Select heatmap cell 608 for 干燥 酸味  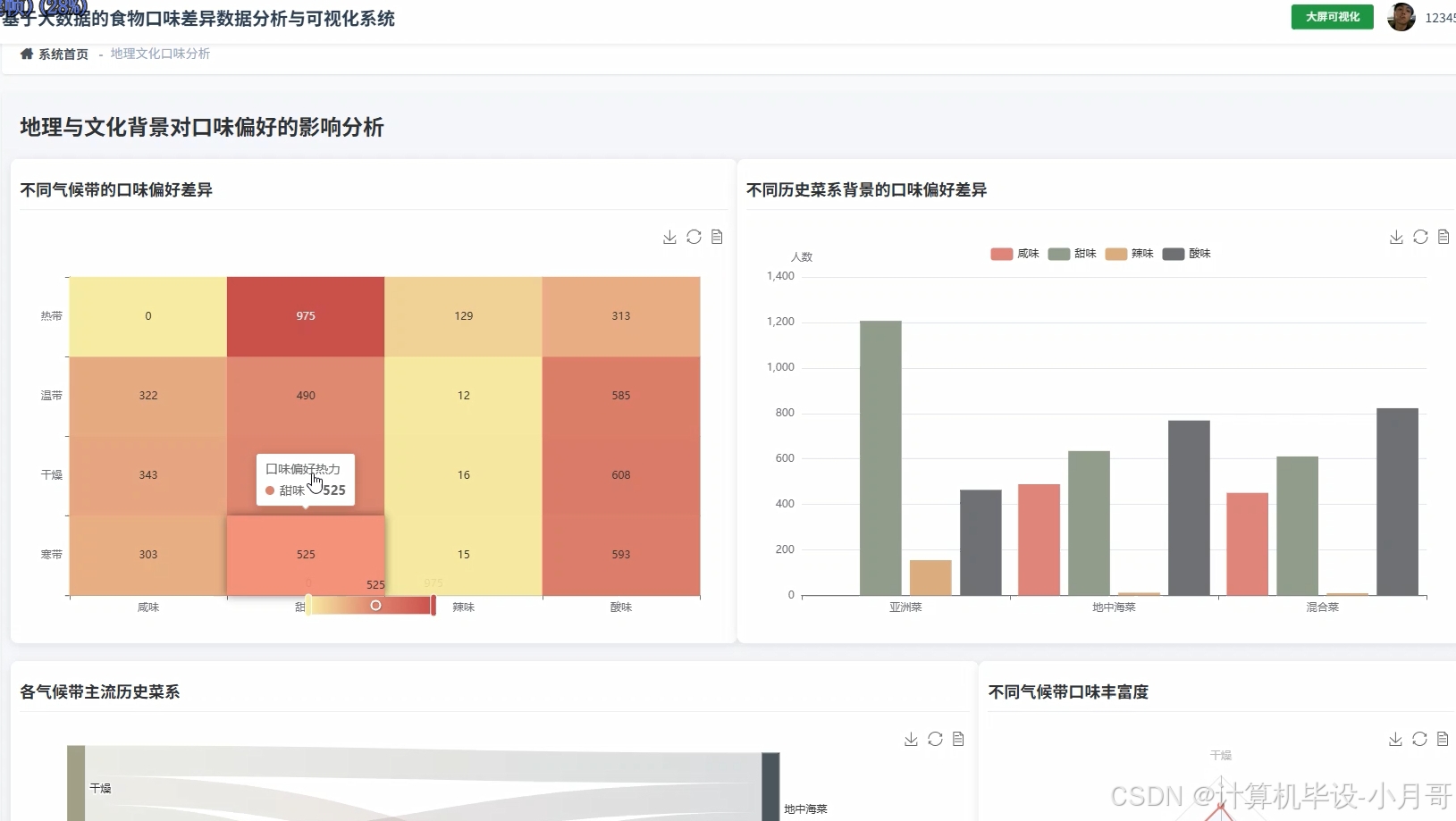[621, 475]
